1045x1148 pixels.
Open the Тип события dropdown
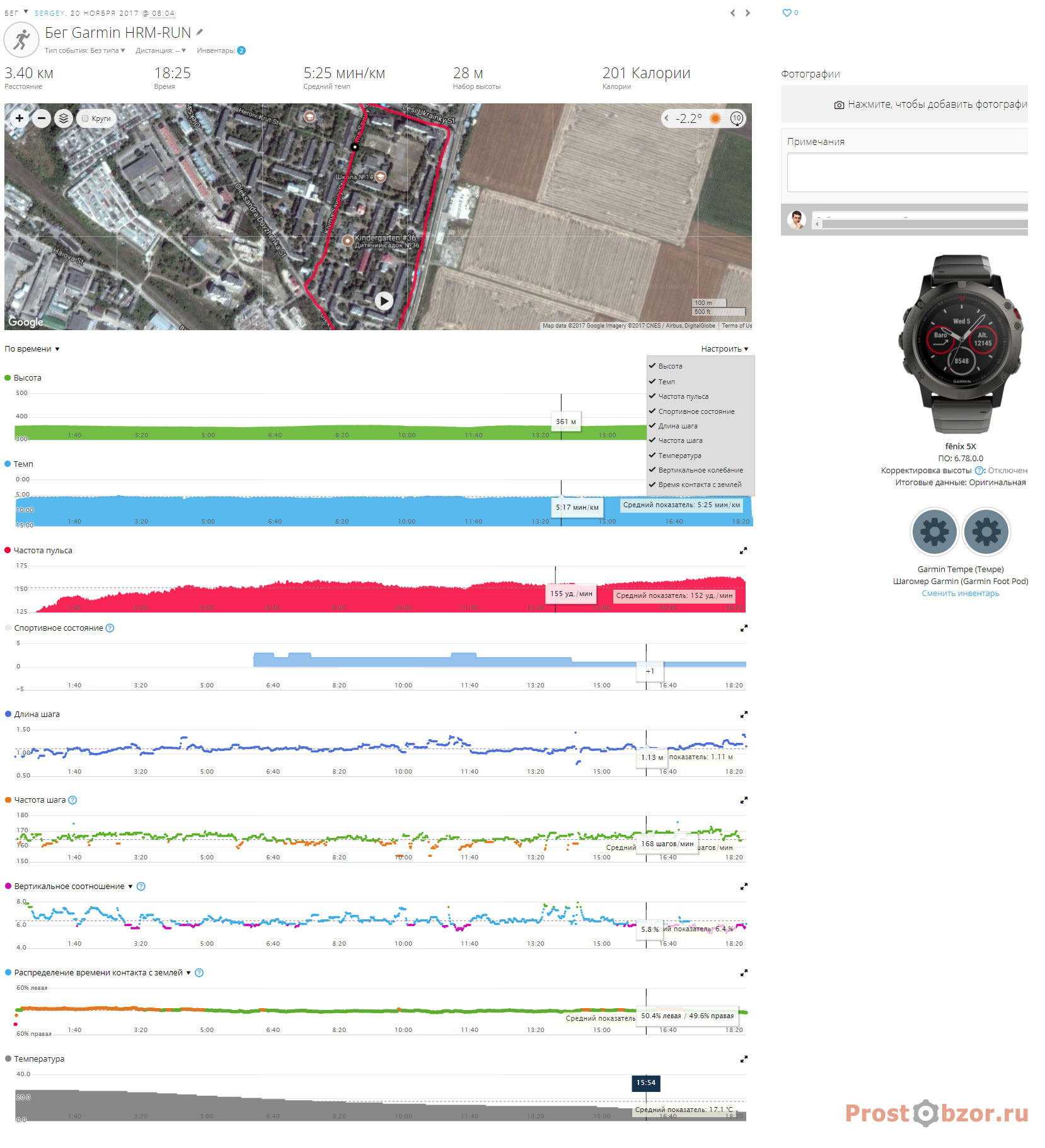[84, 50]
